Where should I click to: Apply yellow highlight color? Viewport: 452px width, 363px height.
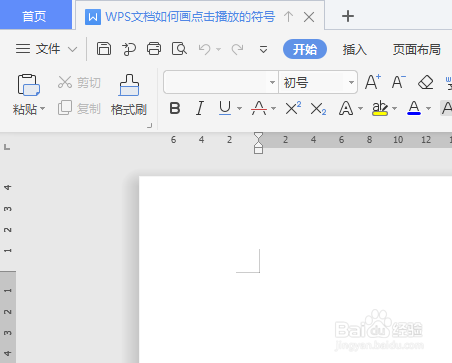coord(380,108)
